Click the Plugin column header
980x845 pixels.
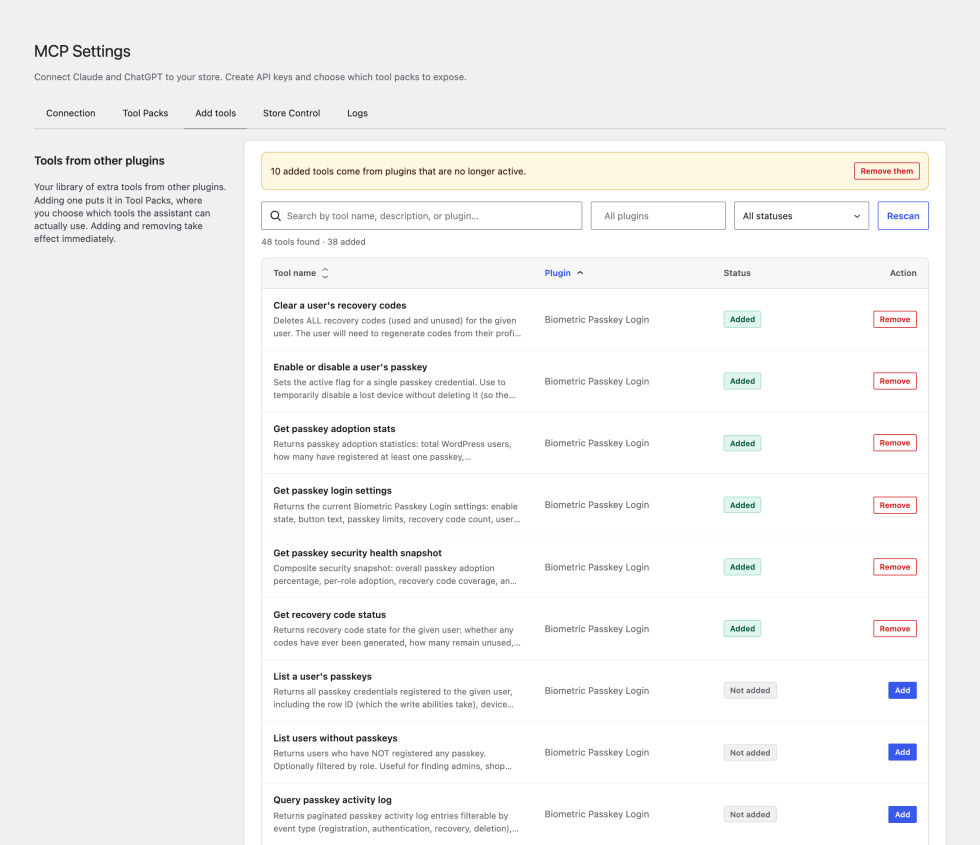[558, 273]
